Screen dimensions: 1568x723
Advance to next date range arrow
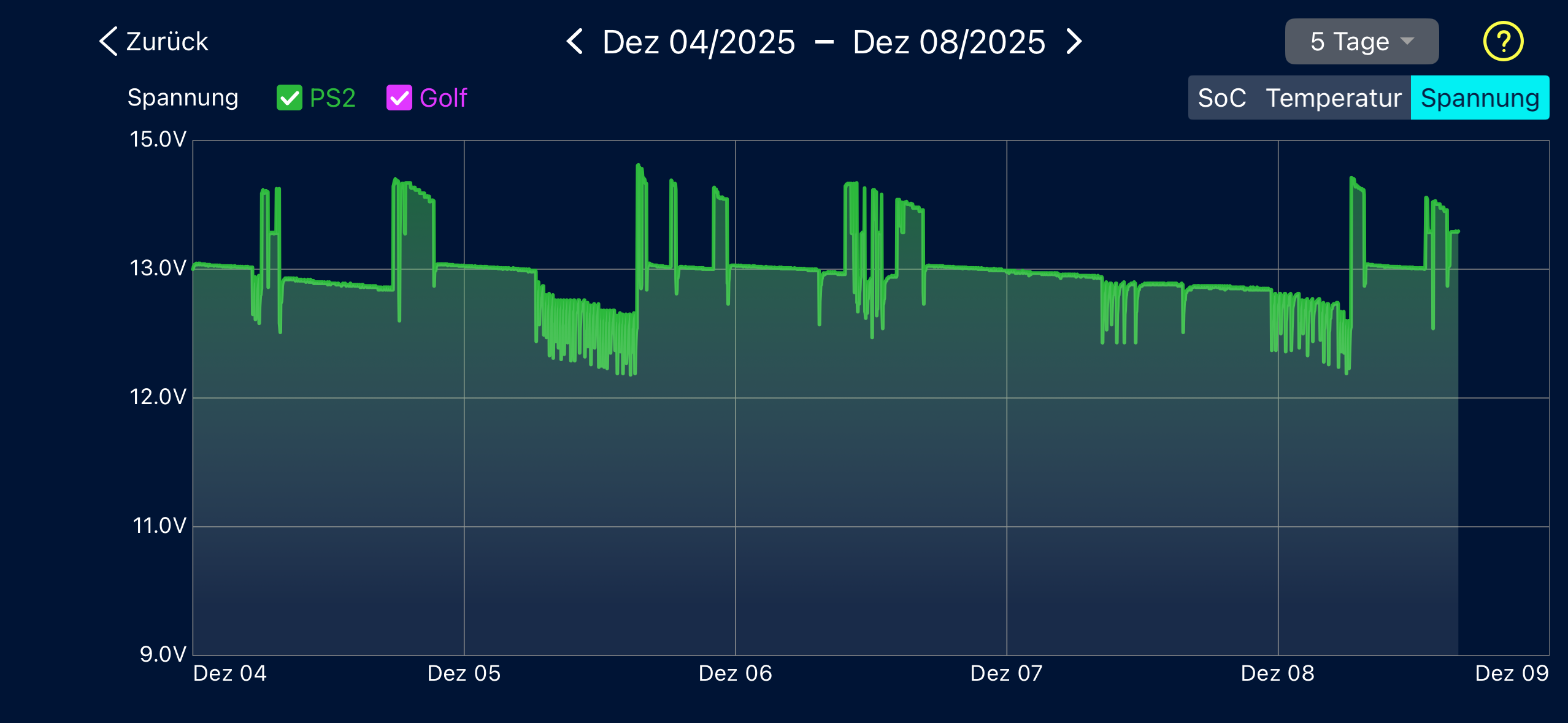(x=1074, y=42)
